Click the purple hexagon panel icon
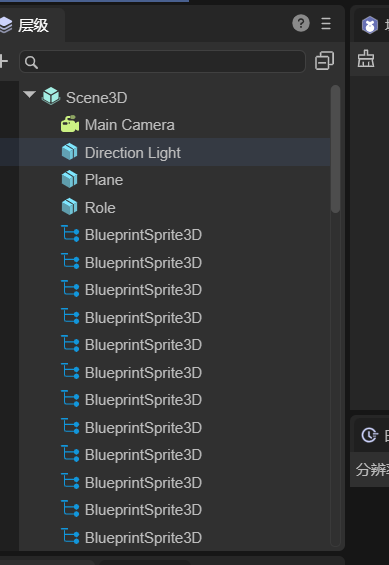 370,25
